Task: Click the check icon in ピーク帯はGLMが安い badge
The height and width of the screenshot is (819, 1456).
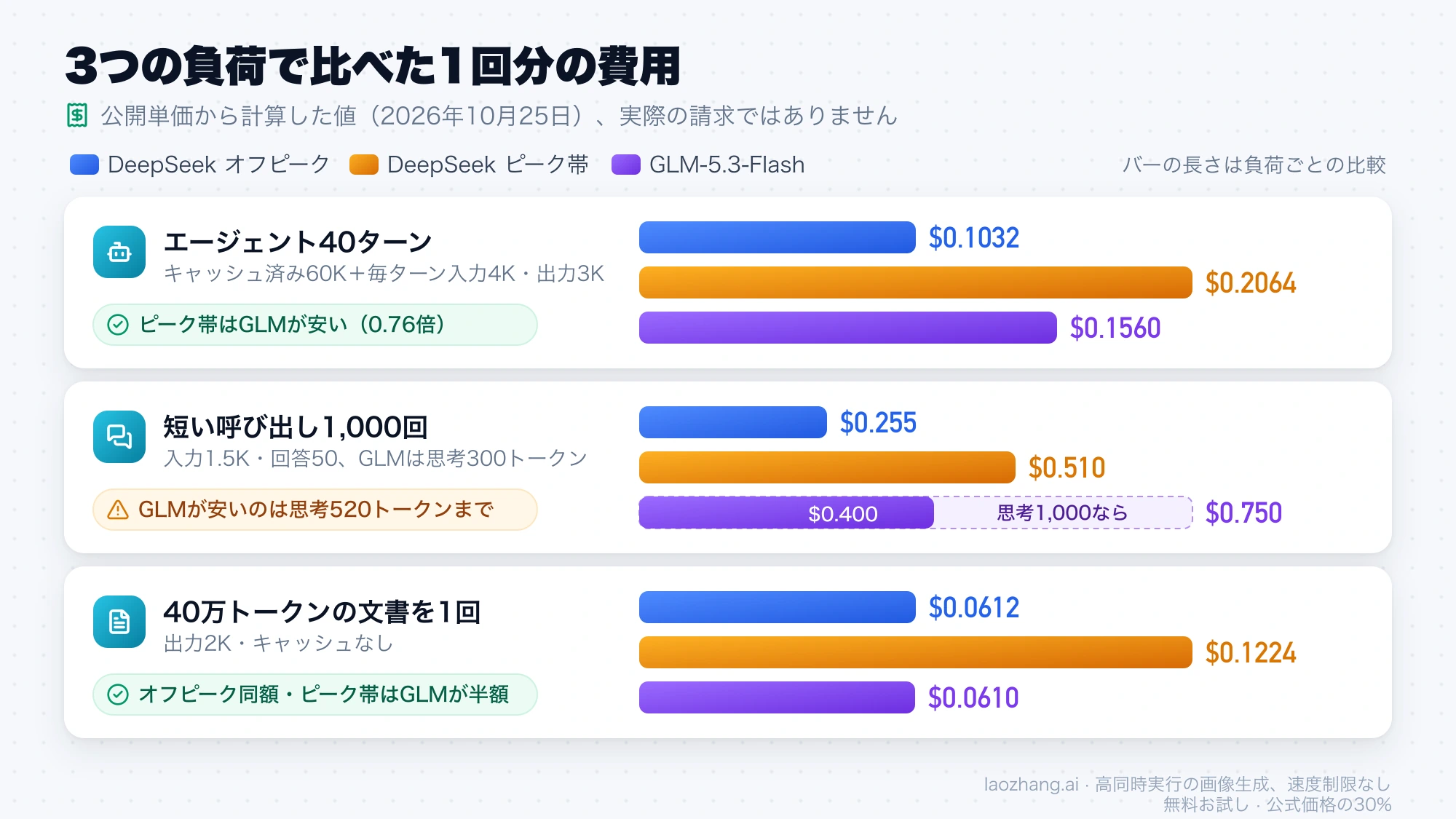Action: pyautogui.click(x=118, y=325)
